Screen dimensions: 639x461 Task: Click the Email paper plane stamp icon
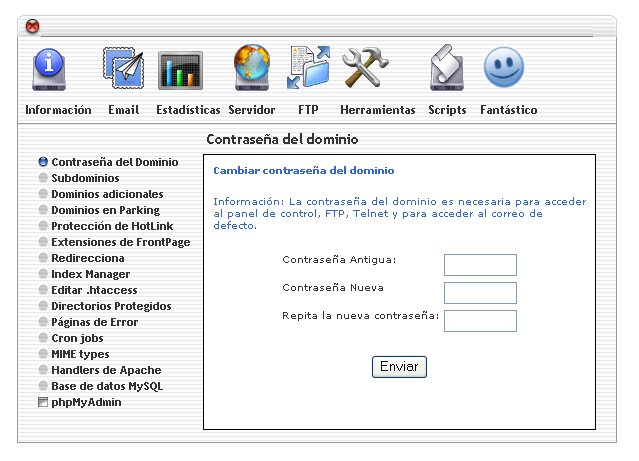point(123,68)
